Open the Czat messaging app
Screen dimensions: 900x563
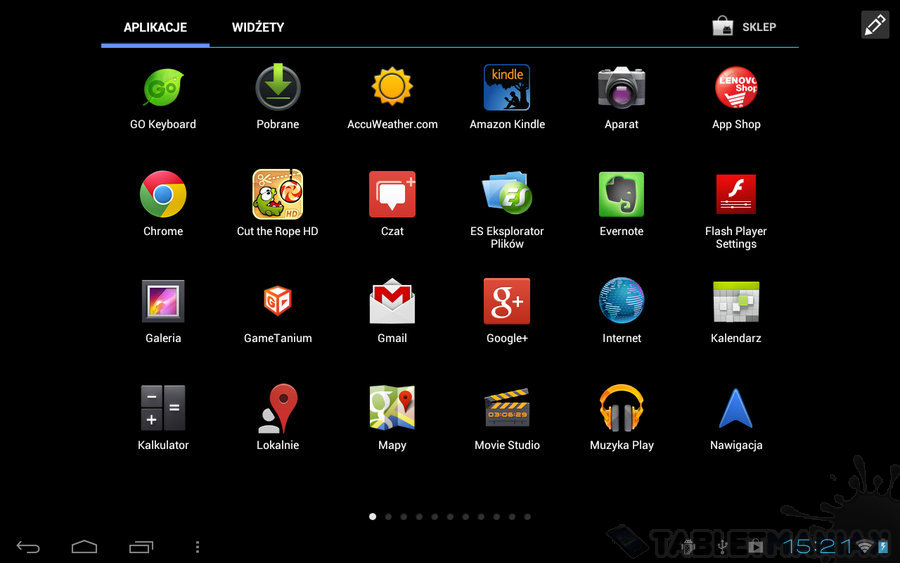pyautogui.click(x=392, y=194)
